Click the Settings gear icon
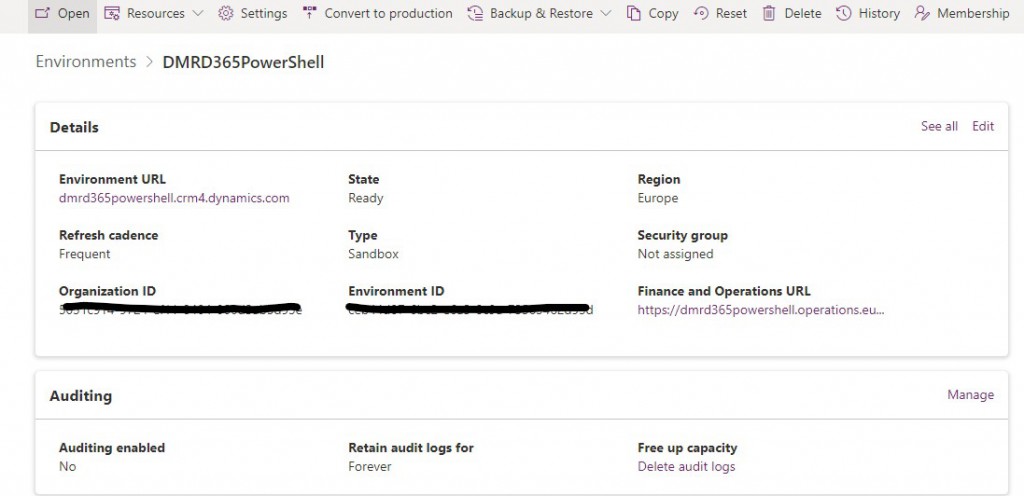Viewport: 1024px width, 496px height. [x=226, y=13]
